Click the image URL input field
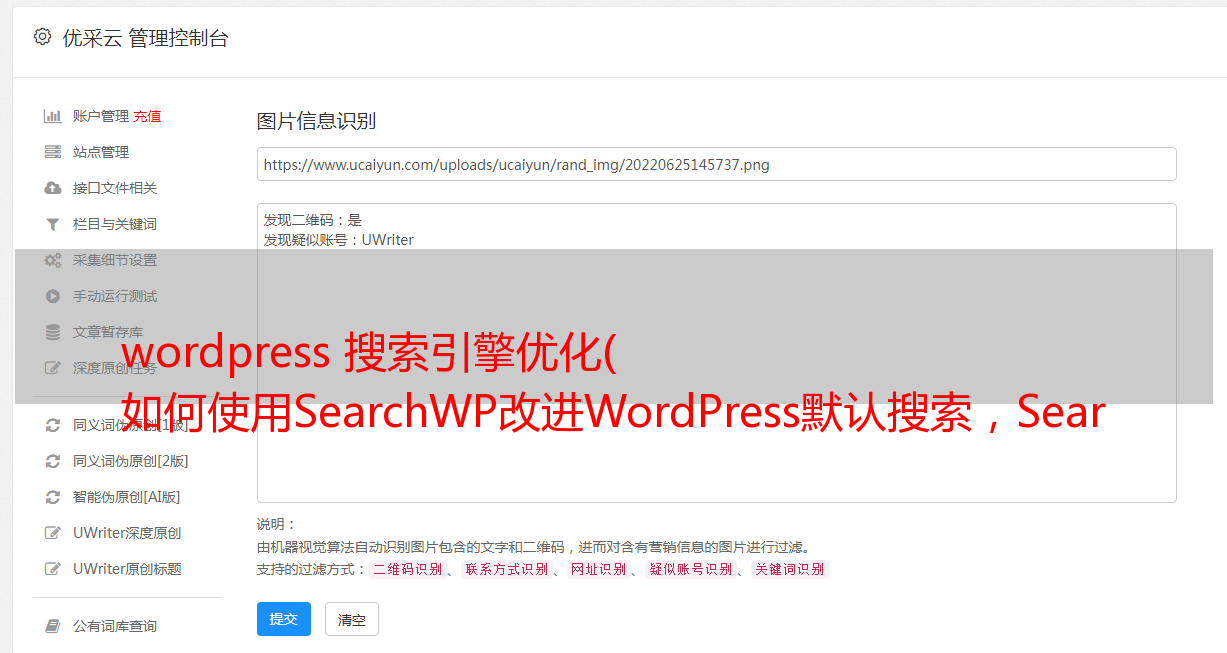The width and height of the screenshot is (1227, 653). coord(716,164)
